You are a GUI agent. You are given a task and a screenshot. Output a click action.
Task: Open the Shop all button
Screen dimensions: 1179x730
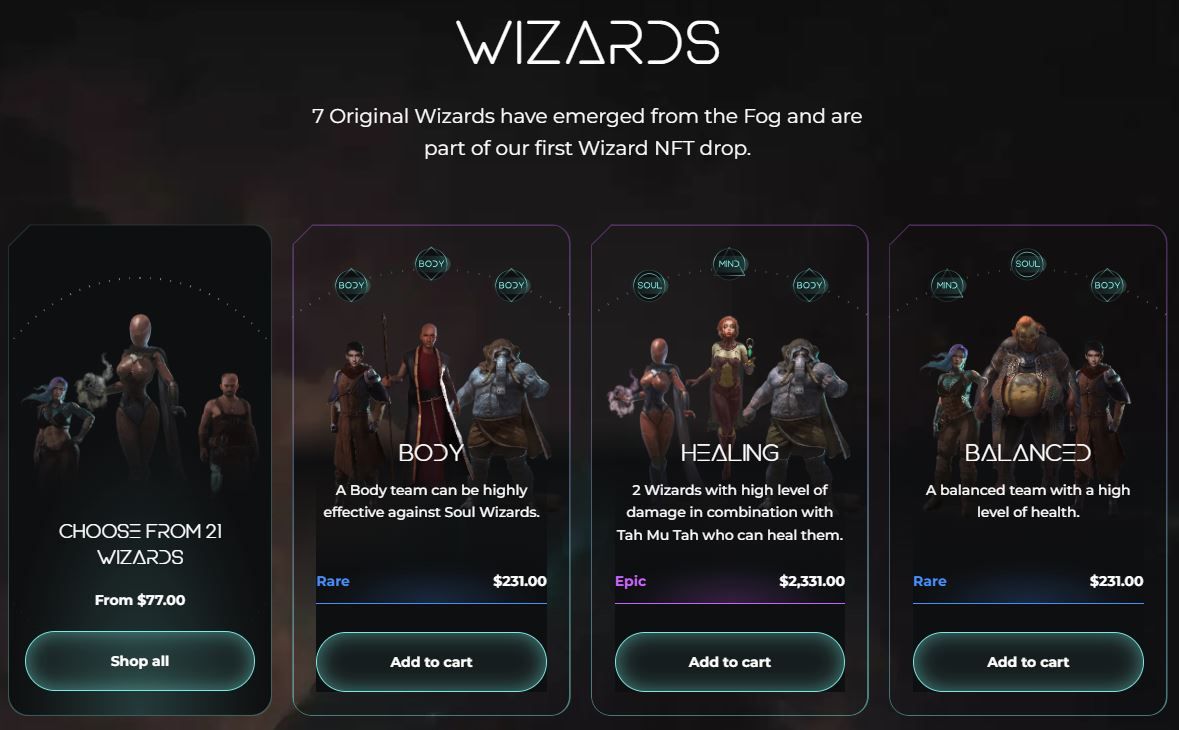140,661
